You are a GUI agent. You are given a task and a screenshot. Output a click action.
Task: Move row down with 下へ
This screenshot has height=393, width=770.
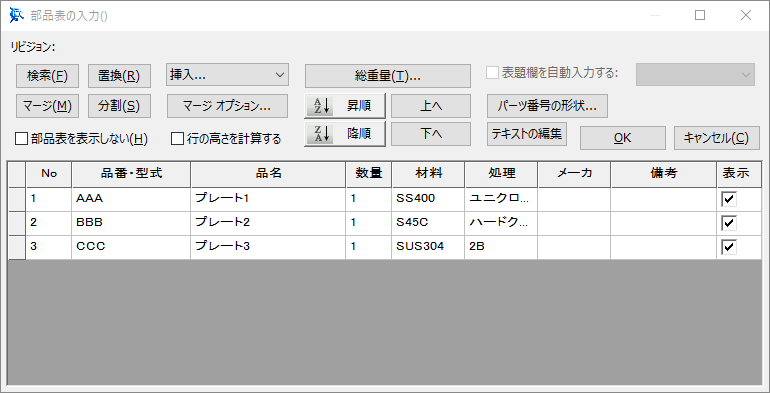[431, 134]
